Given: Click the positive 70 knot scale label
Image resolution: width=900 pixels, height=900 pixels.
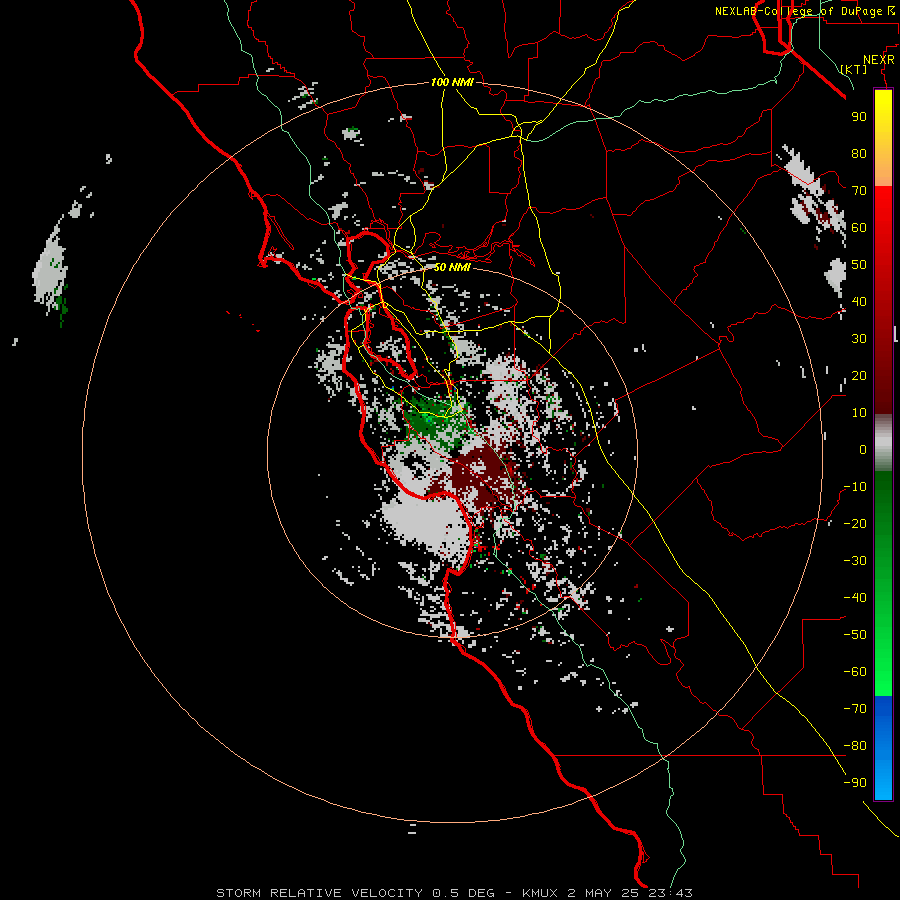Looking at the screenshot, I should click(x=859, y=191).
